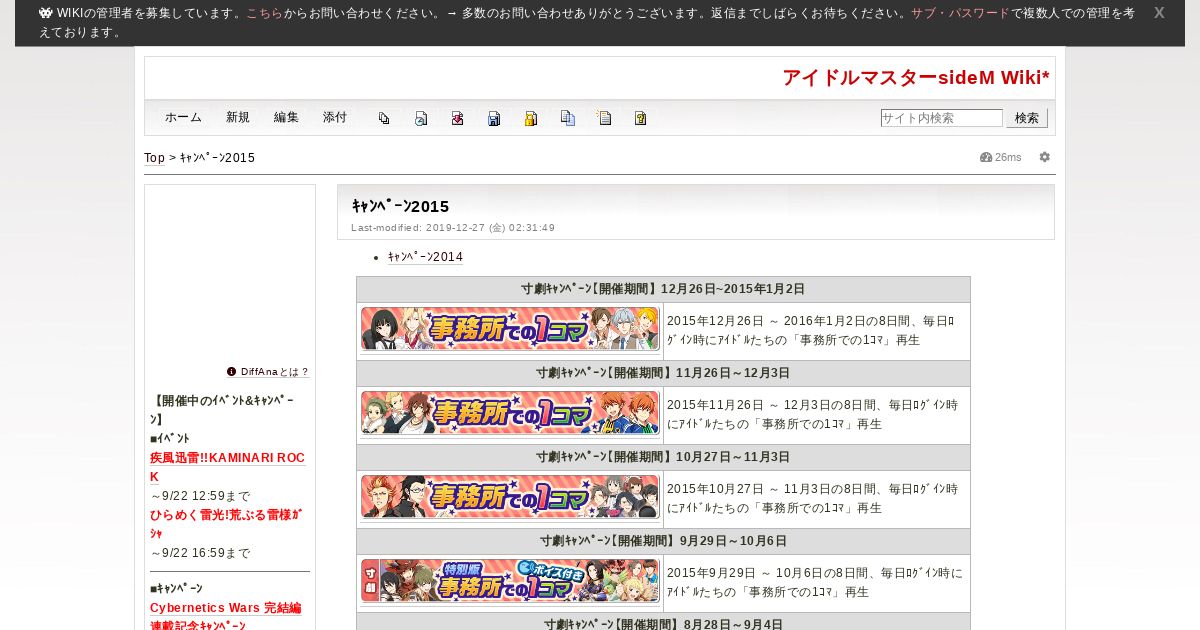The width and height of the screenshot is (1200, 630).
Task: Select the 11月26日～12月3日 campaign header
Action: pyautogui.click(x=663, y=373)
